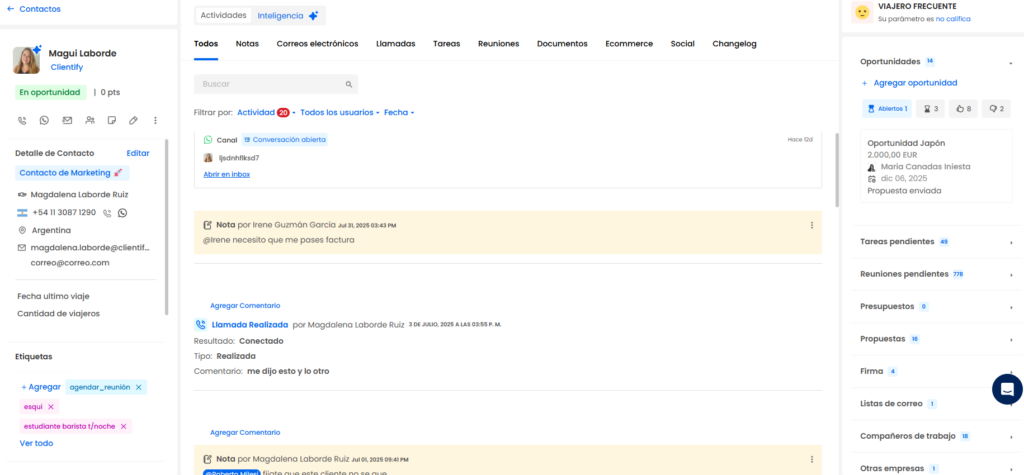Viewport: 1024px width, 475px height.
Task: Expand the Compañeros de trabajo section
Action: pyautogui.click(x=1012, y=436)
